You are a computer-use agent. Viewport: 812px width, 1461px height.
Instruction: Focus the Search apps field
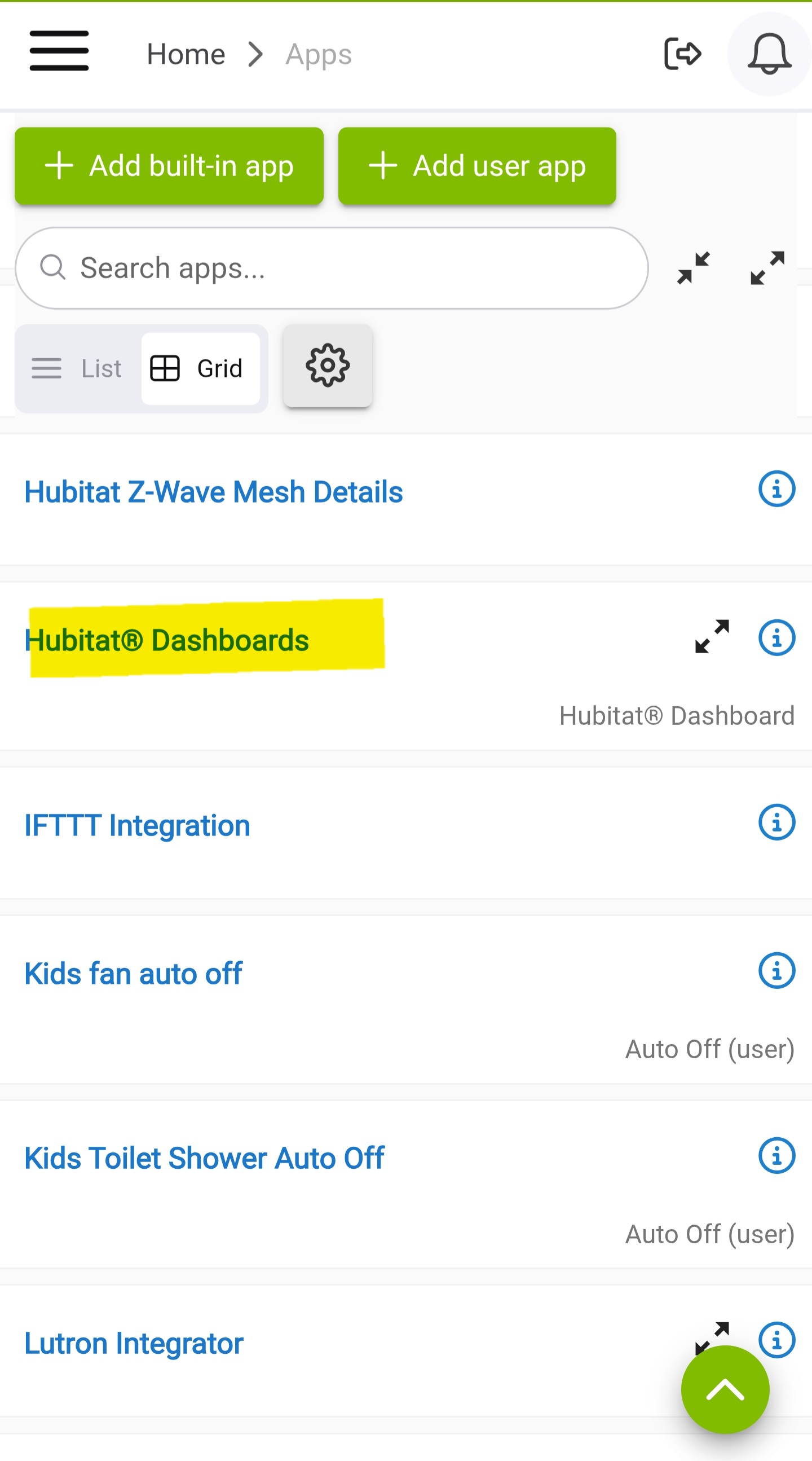(332, 269)
